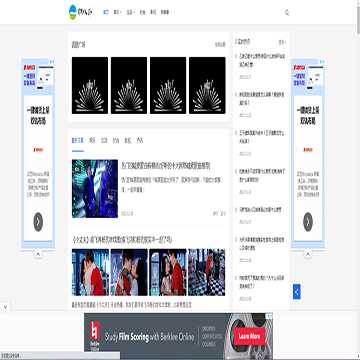Click Learn More in the Berklee ad
The image size is (360, 360).
click(250, 336)
